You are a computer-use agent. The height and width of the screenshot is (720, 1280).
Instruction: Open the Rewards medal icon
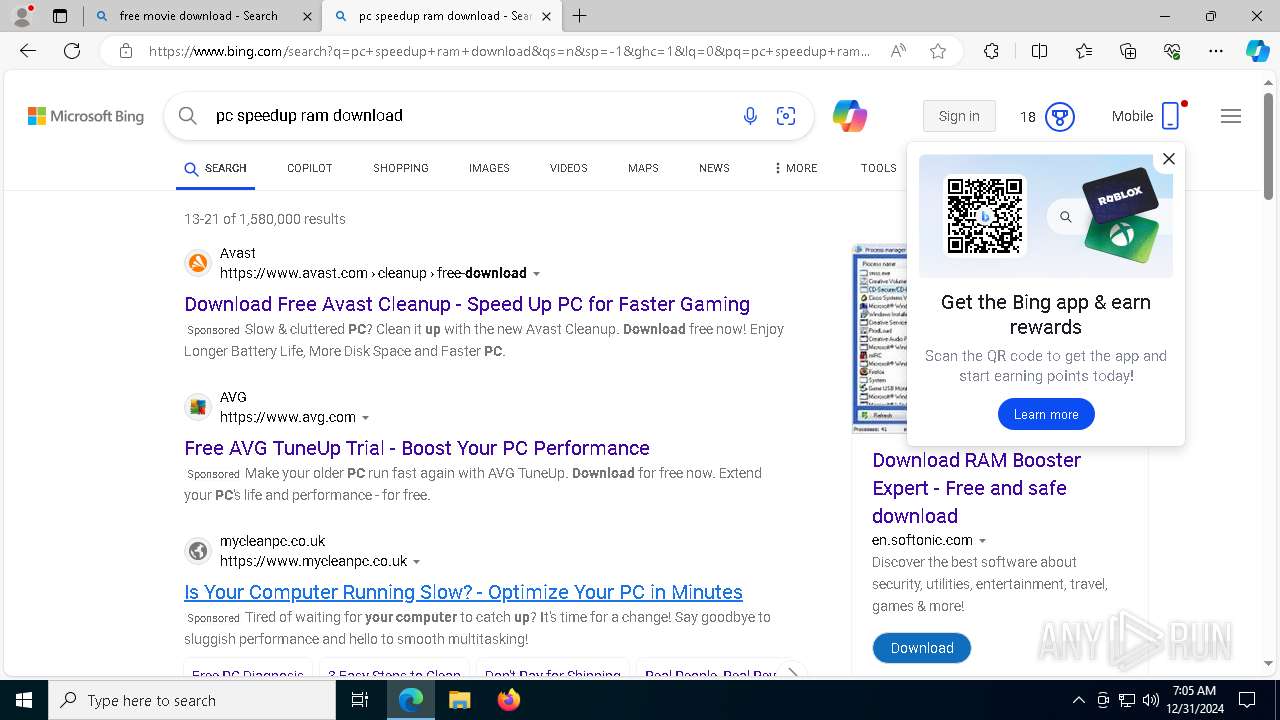coord(1060,117)
